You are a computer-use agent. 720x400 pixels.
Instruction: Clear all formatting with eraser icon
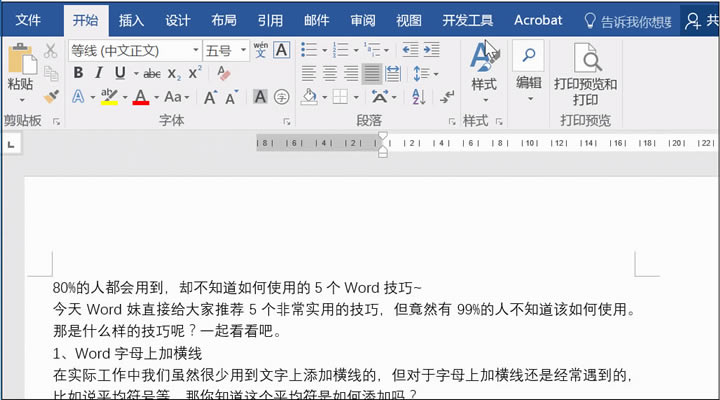click(224, 73)
